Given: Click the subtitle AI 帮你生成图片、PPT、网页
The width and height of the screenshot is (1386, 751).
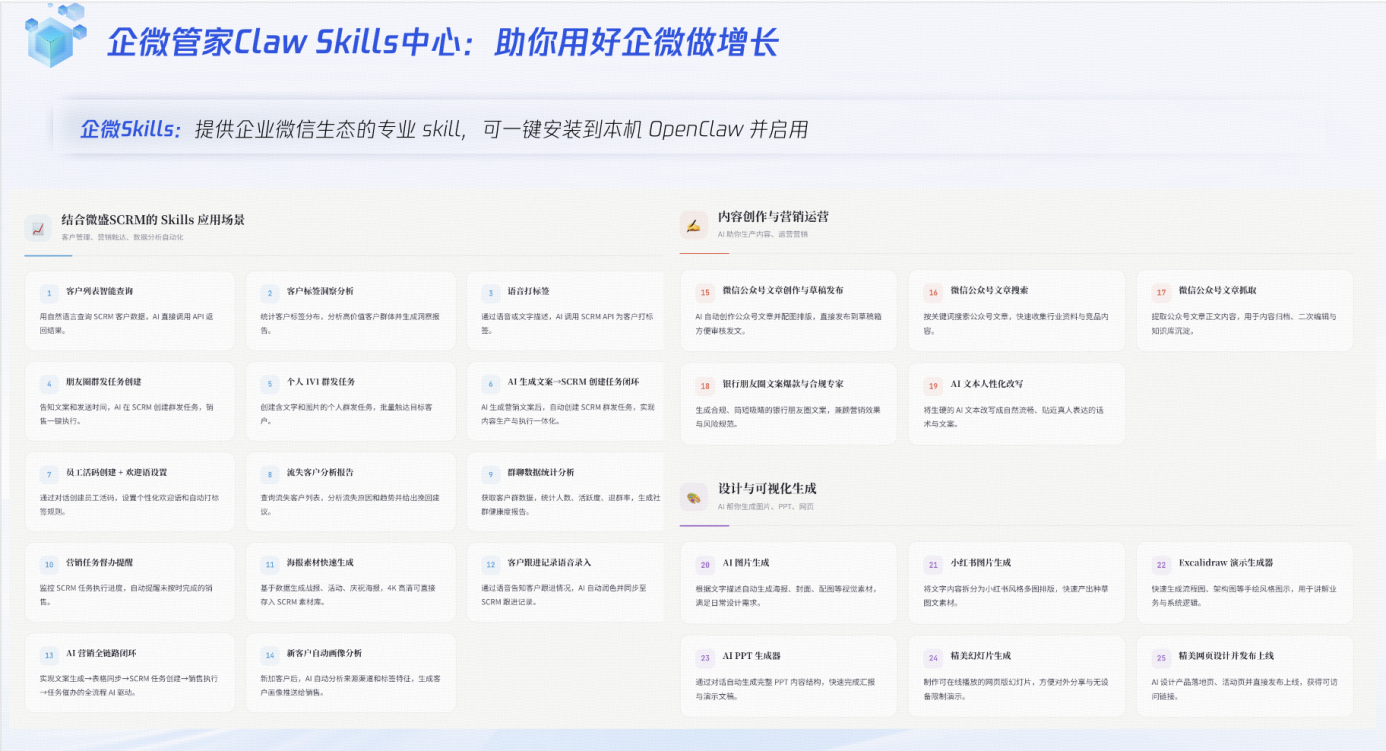Looking at the screenshot, I should 766,507.
